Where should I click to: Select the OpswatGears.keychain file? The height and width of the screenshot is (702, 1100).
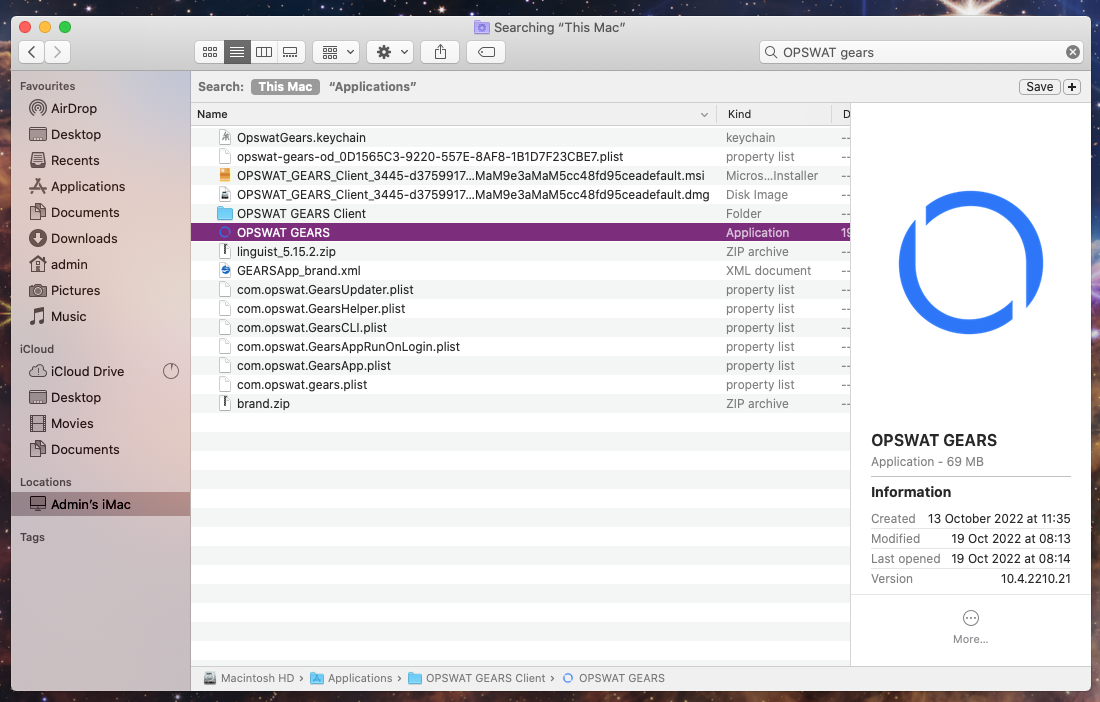(521, 137)
